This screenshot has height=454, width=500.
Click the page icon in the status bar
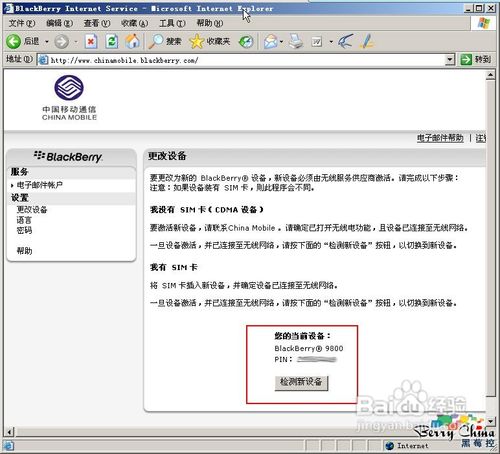[x=8, y=446]
